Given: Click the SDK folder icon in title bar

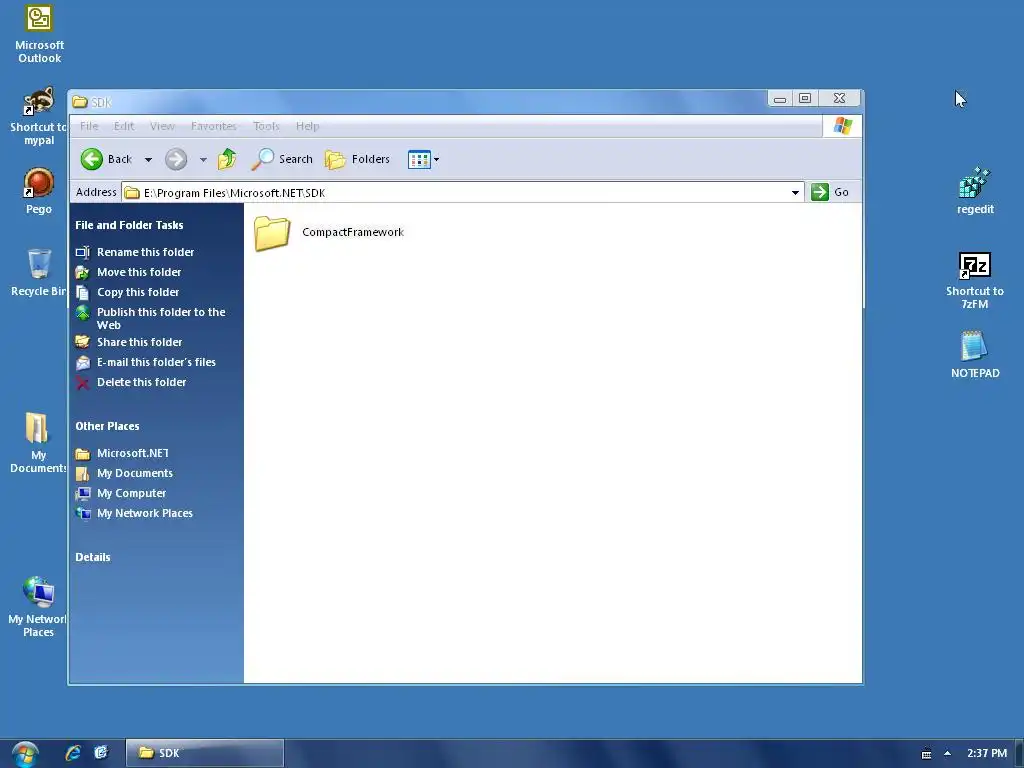Looking at the screenshot, I should [x=80, y=102].
